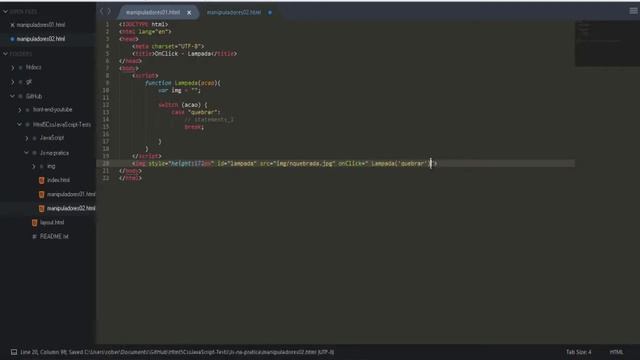The width and height of the screenshot is (640, 360).
Task: Expand the front-end-youtube folder
Action: [x=20, y=110]
